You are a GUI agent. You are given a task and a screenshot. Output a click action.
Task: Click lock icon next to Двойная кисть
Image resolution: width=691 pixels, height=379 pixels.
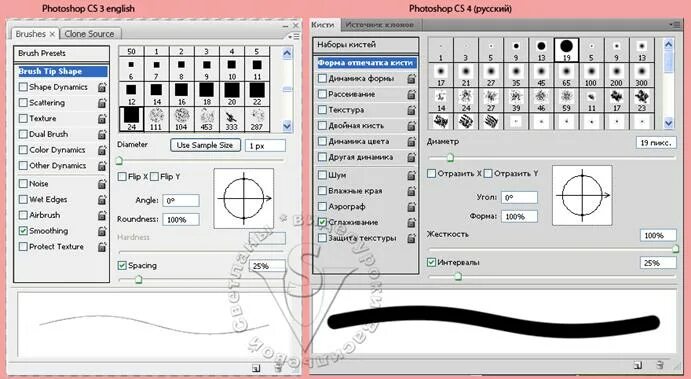pos(411,126)
